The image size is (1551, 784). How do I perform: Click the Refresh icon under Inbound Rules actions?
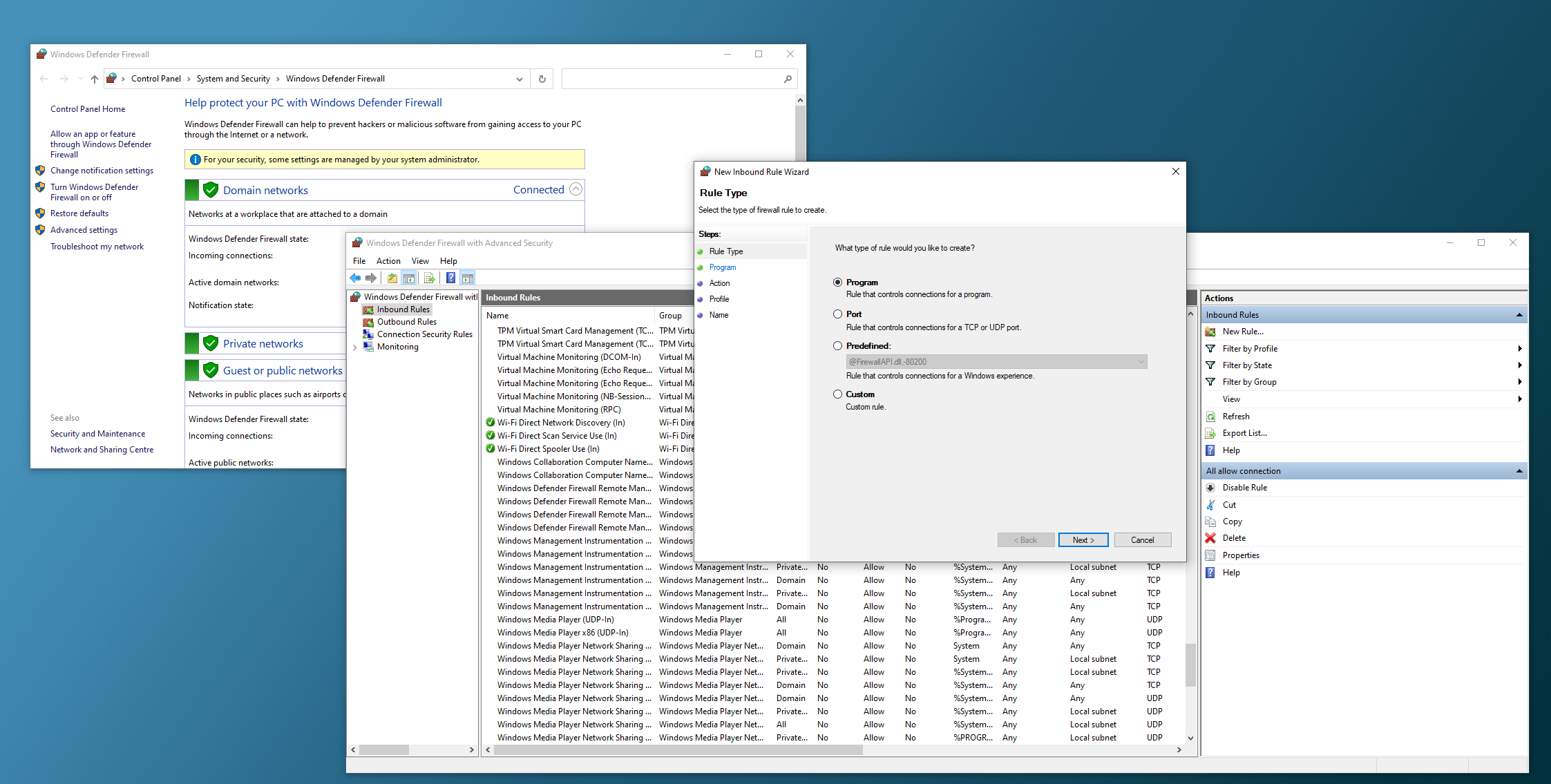click(x=1211, y=416)
